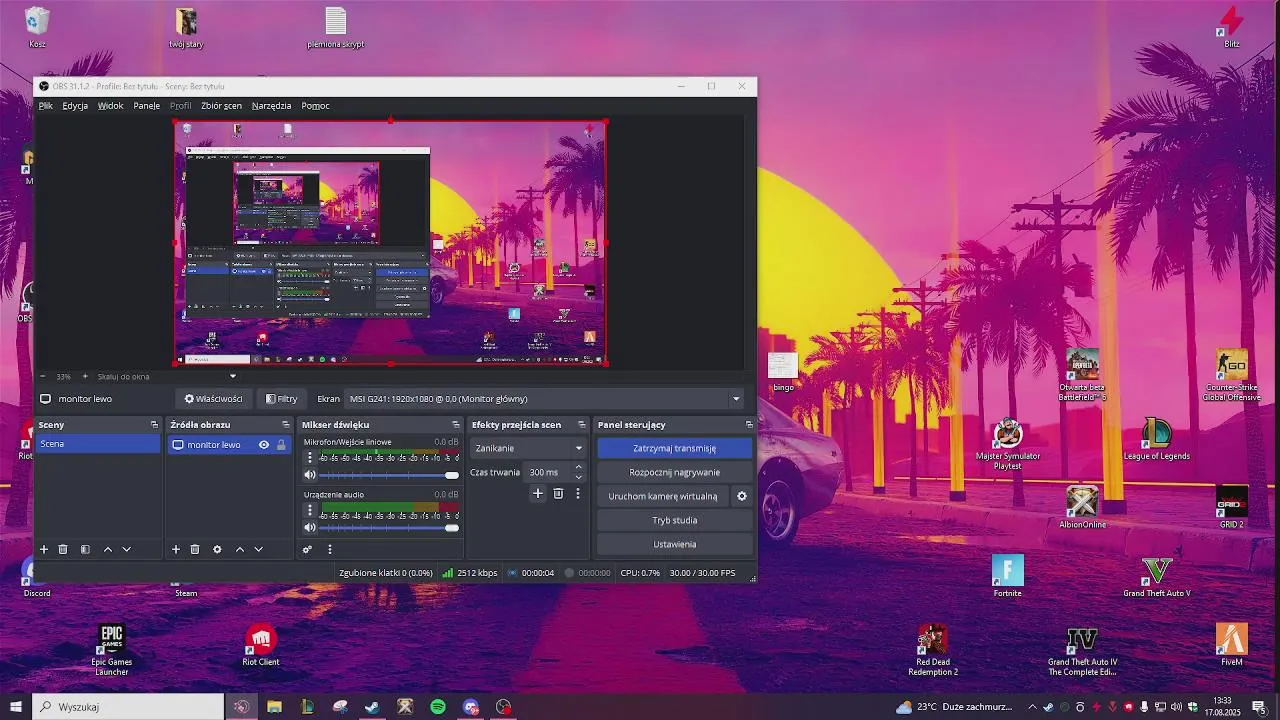The width and height of the screenshot is (1280, 720).
Task: Toggle visibility eye of monitor lewo source
Action: [x=264, y=445]
